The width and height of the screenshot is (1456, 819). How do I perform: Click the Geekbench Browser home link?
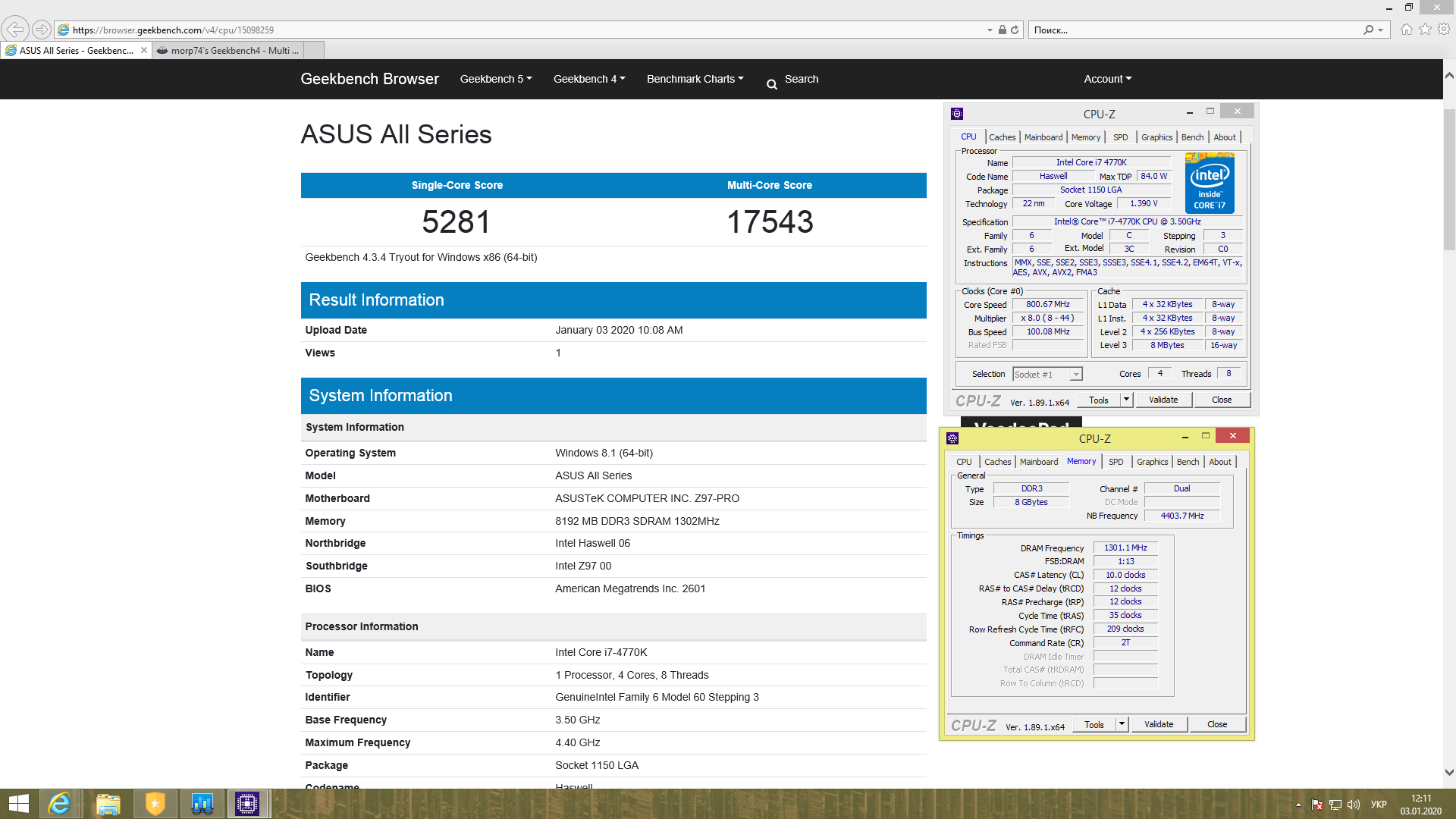coord(369,79)
